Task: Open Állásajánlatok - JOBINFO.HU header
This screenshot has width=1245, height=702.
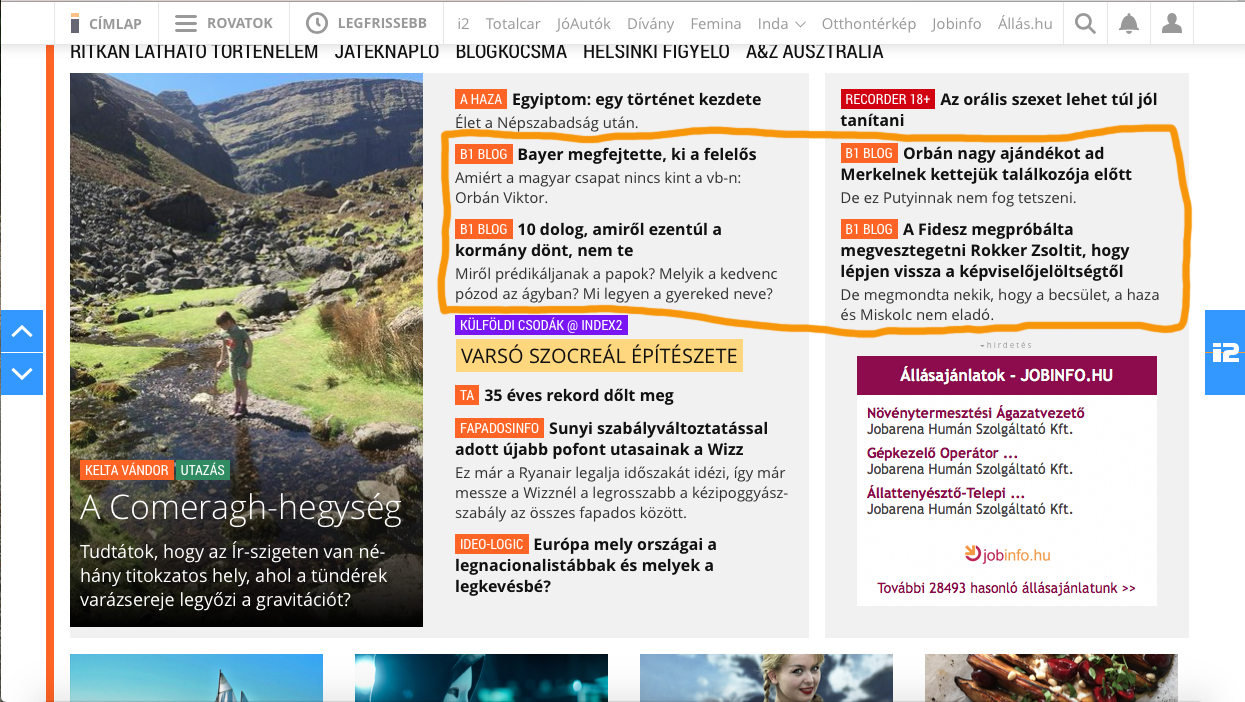Action: (x=1007, y=376)
